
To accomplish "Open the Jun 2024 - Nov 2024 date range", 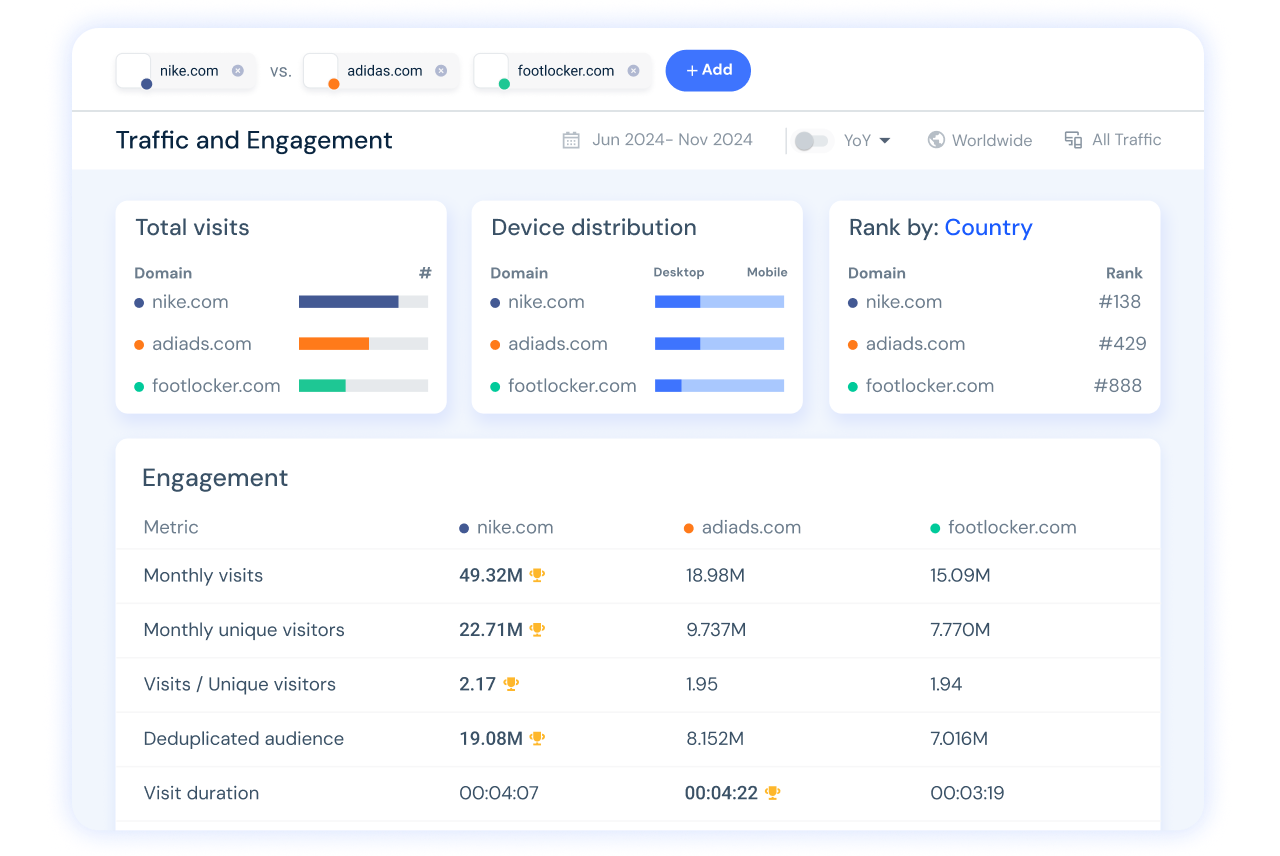I will [x=672, y=140].
